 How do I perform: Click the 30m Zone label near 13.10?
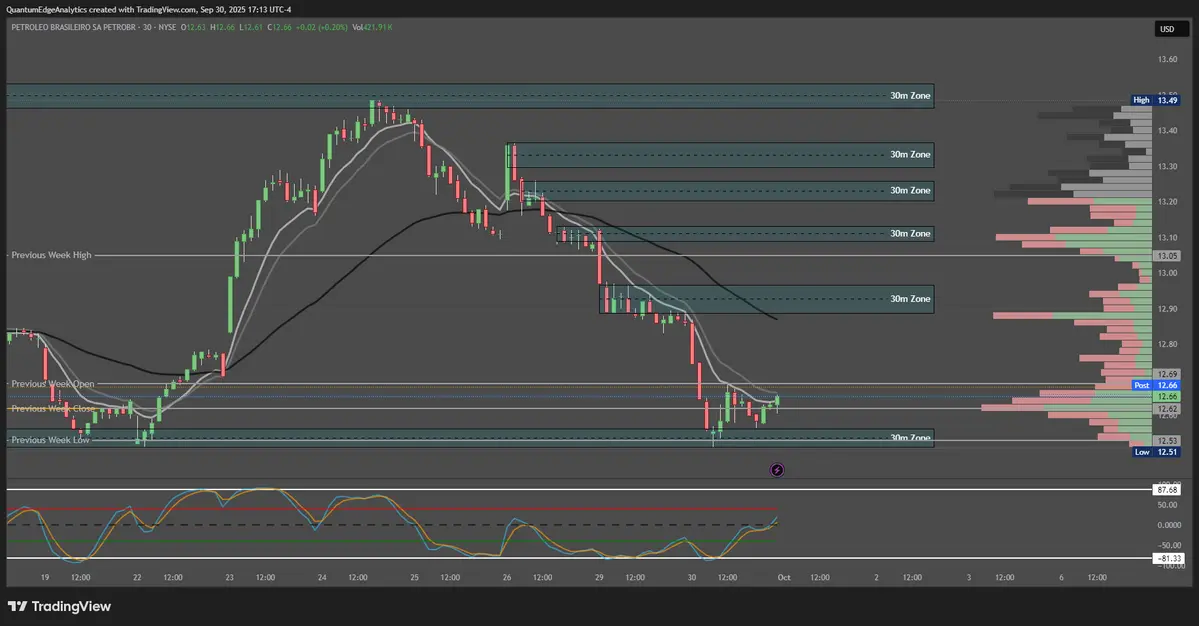coord(910,234)
